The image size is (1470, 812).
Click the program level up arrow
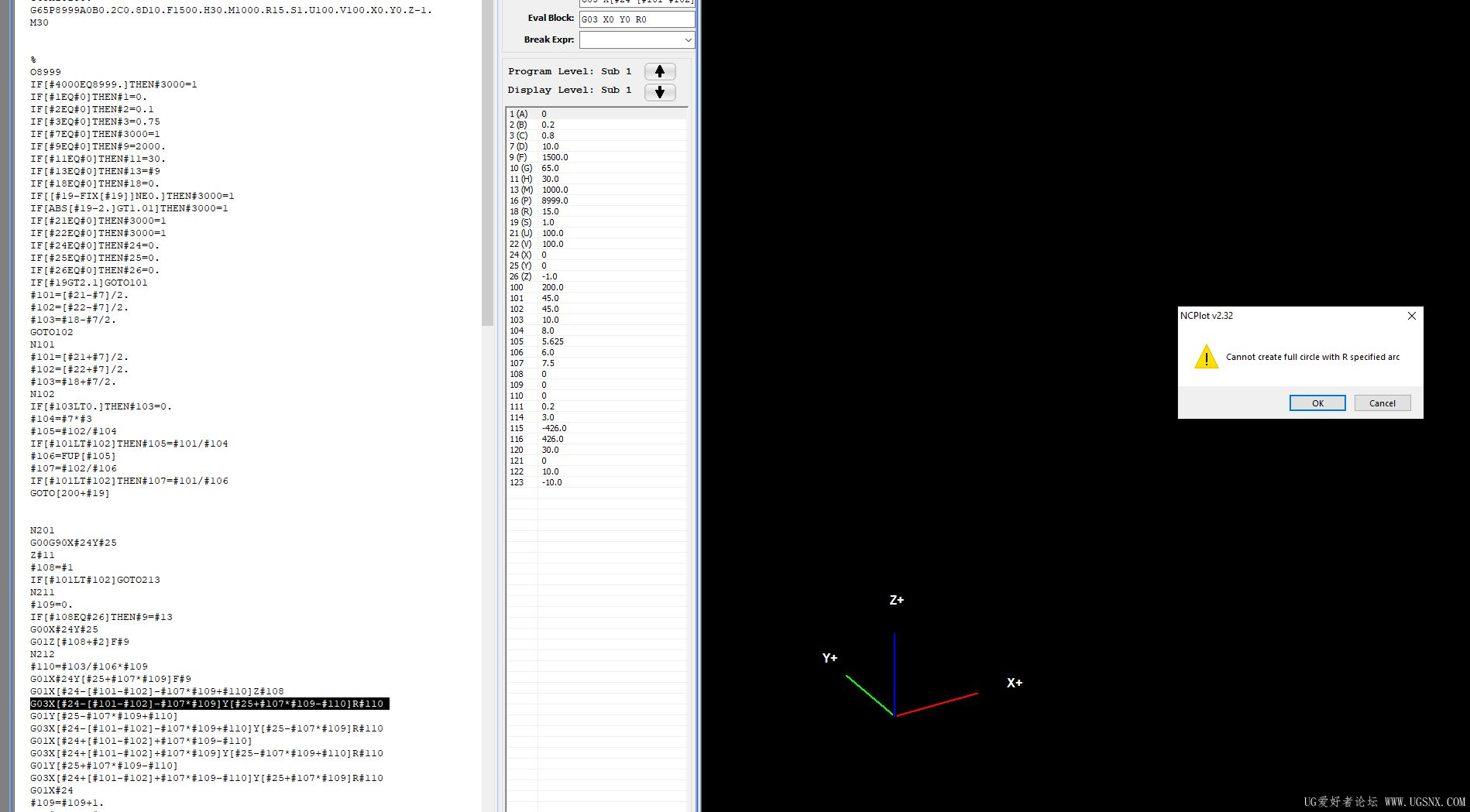point(660,71)
